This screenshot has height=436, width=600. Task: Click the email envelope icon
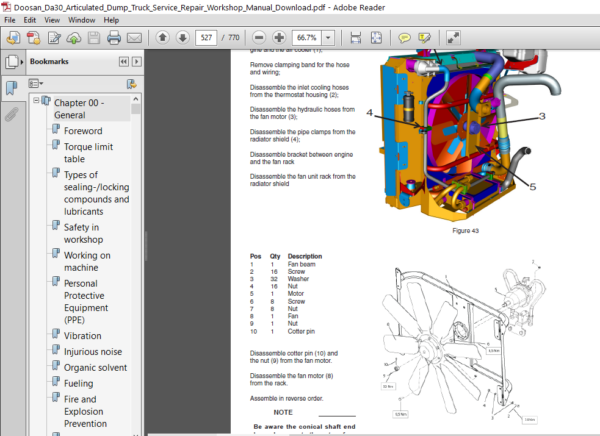pyautogui.click(x=134, y=38)
